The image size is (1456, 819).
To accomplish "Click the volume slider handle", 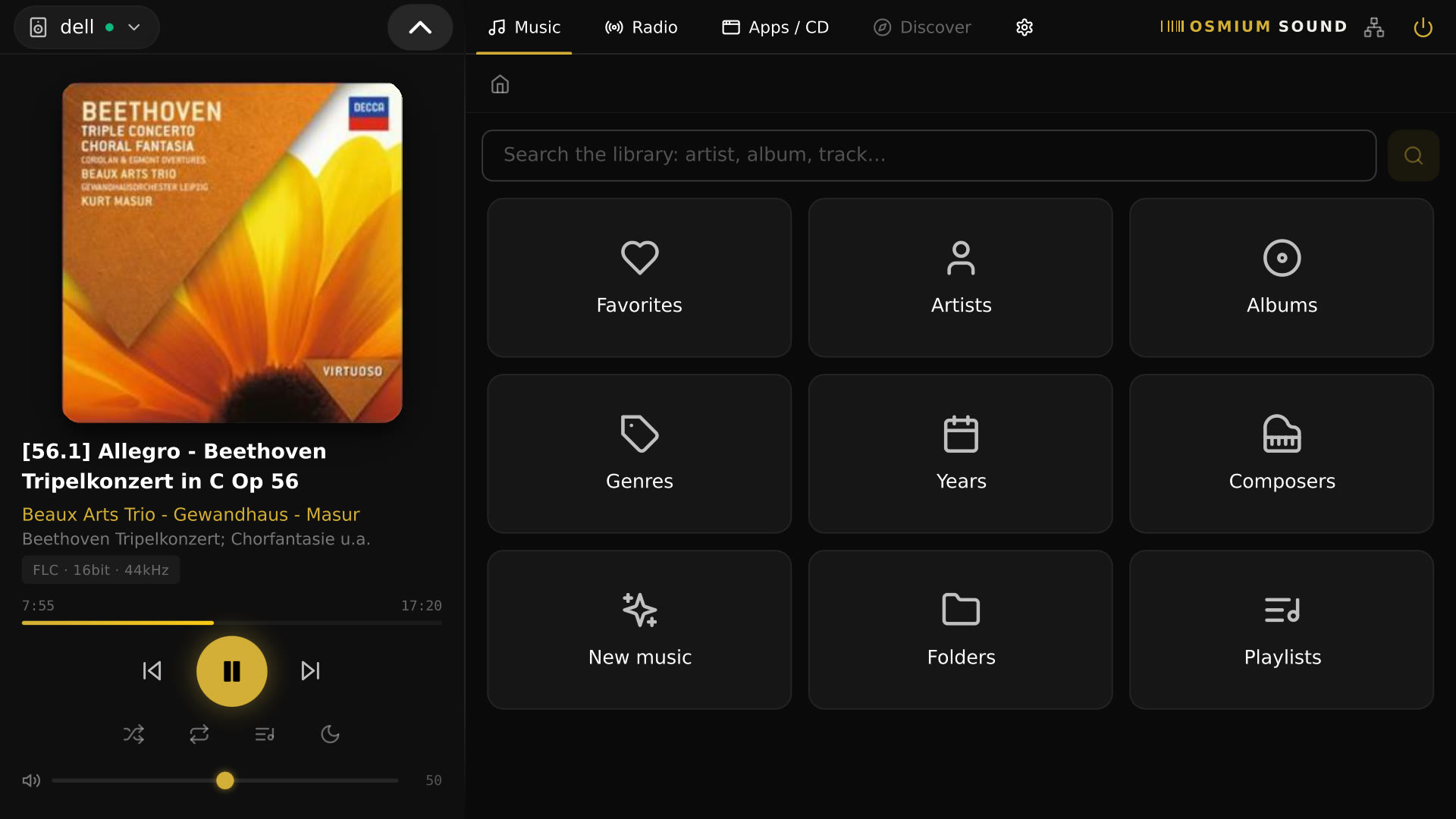I will click(225, 780).
